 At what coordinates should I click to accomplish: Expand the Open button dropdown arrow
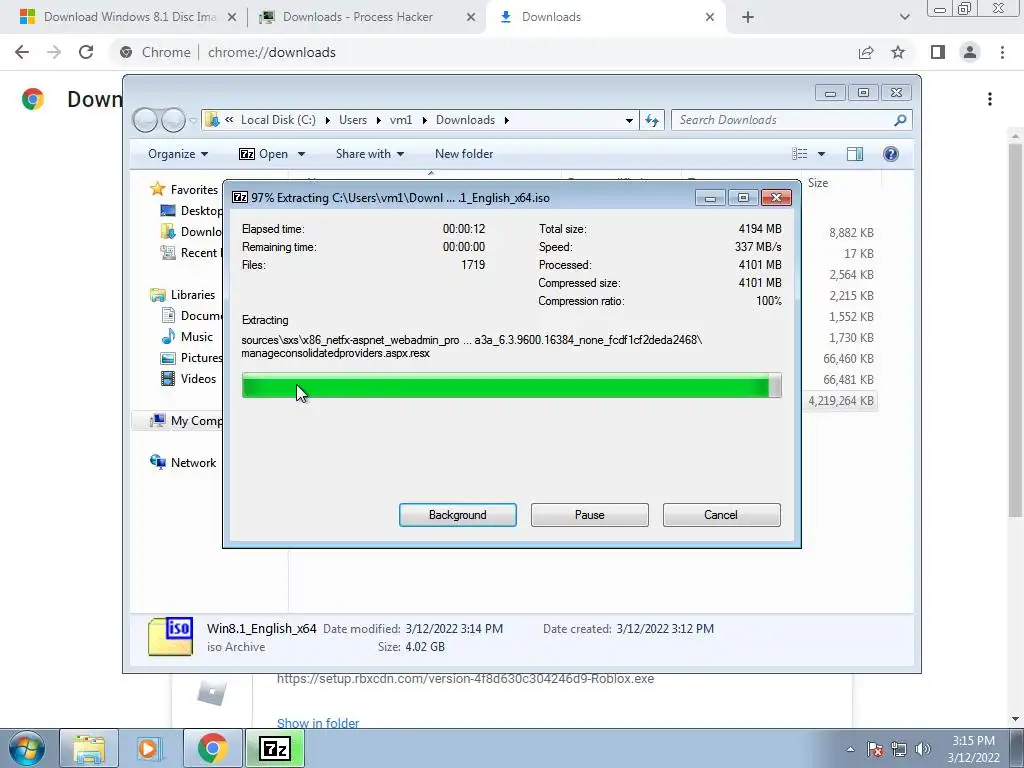coord(301,154)
